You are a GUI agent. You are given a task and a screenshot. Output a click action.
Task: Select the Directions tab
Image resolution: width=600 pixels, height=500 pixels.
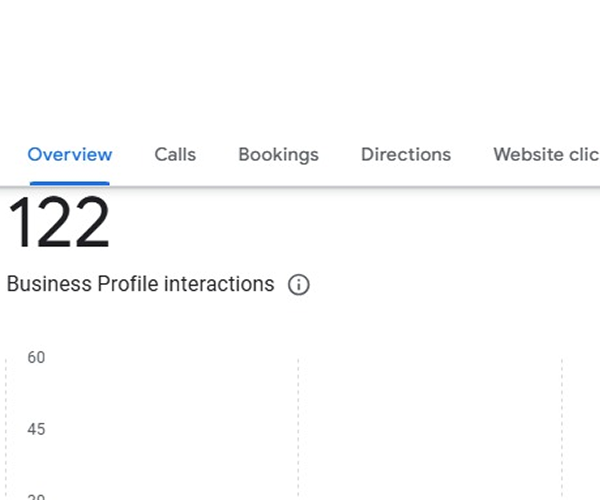tap(406, 155)
